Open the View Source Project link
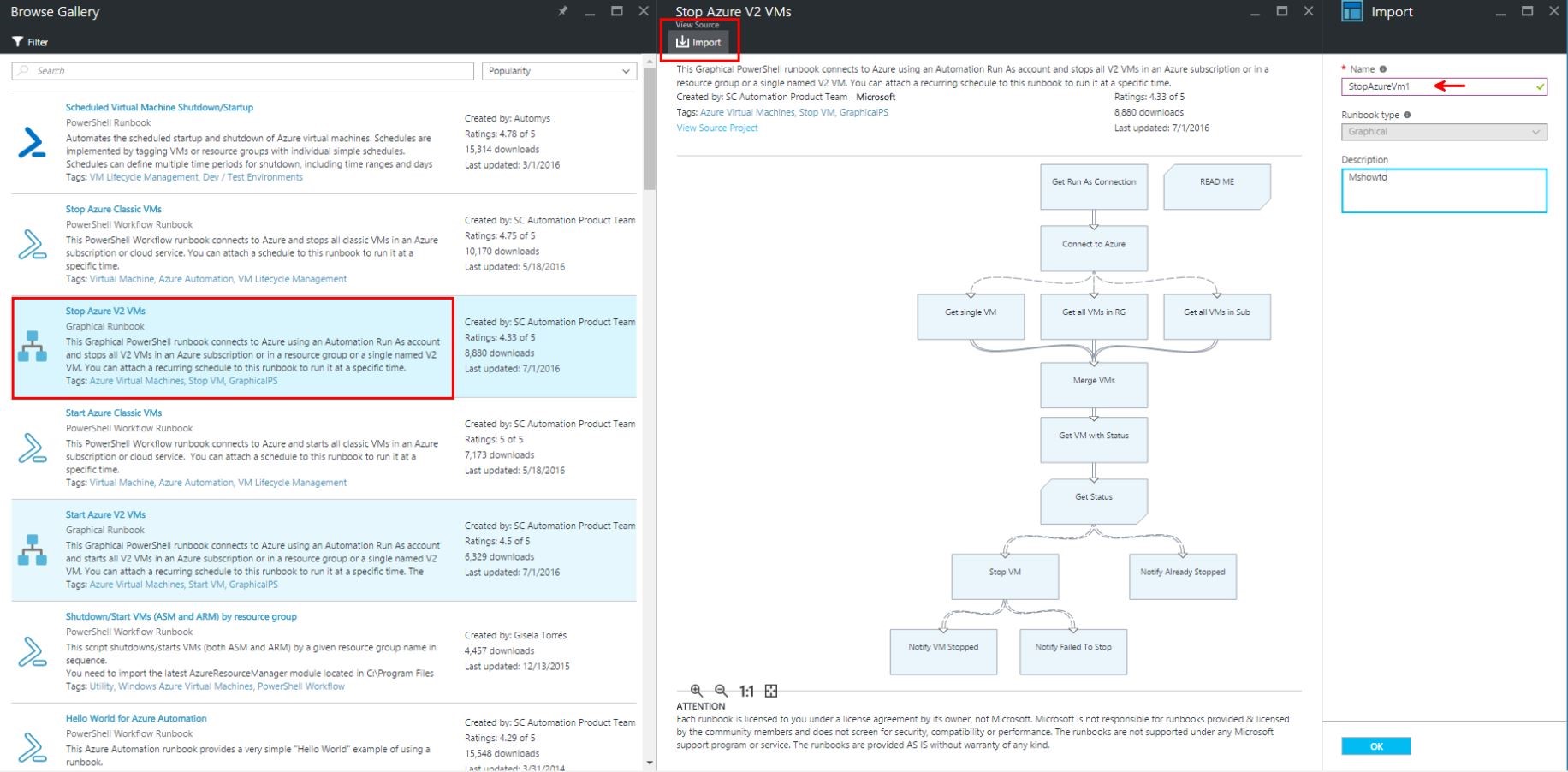The width and height of the screenshot is (1568, 772). click(x=717, y=128)
